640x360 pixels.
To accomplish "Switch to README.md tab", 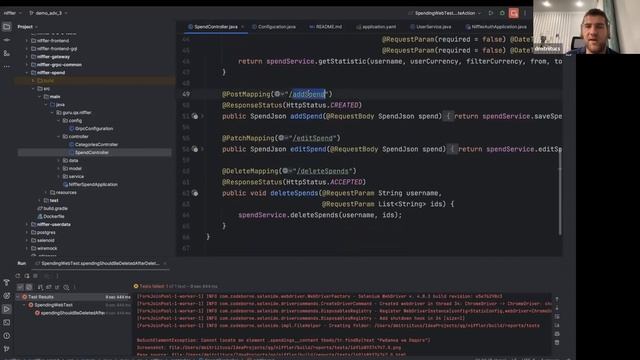I will (x=325, y=27).
